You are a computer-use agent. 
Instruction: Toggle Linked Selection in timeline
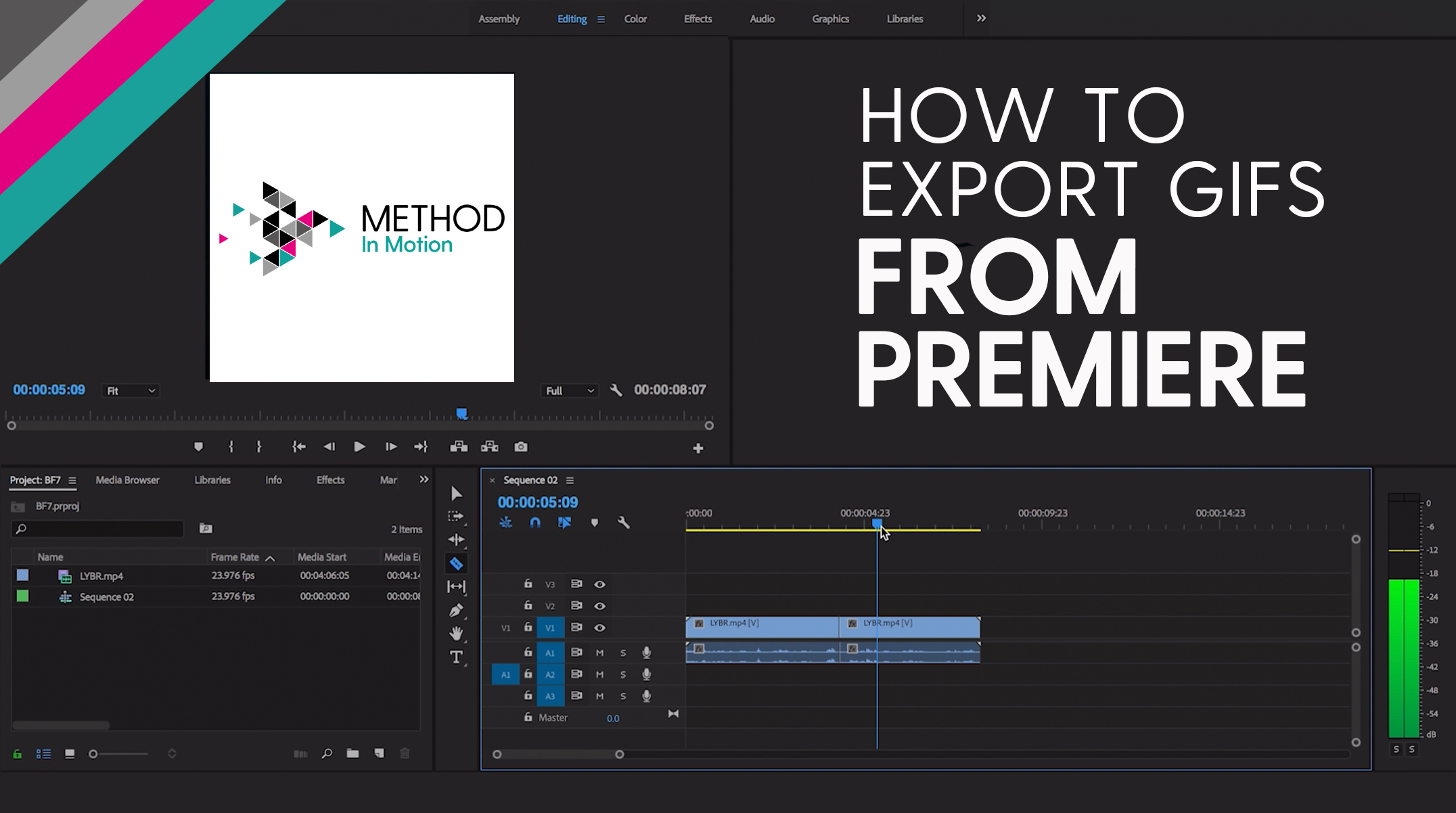pyautogui.click(x=564, y=523)
